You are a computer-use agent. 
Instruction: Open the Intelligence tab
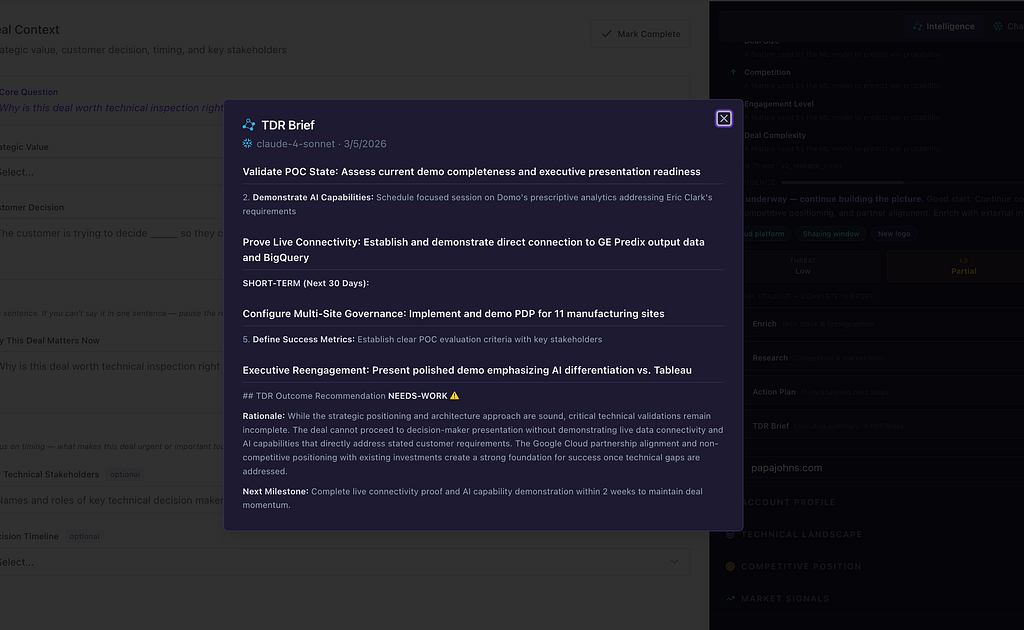(944, 26)
